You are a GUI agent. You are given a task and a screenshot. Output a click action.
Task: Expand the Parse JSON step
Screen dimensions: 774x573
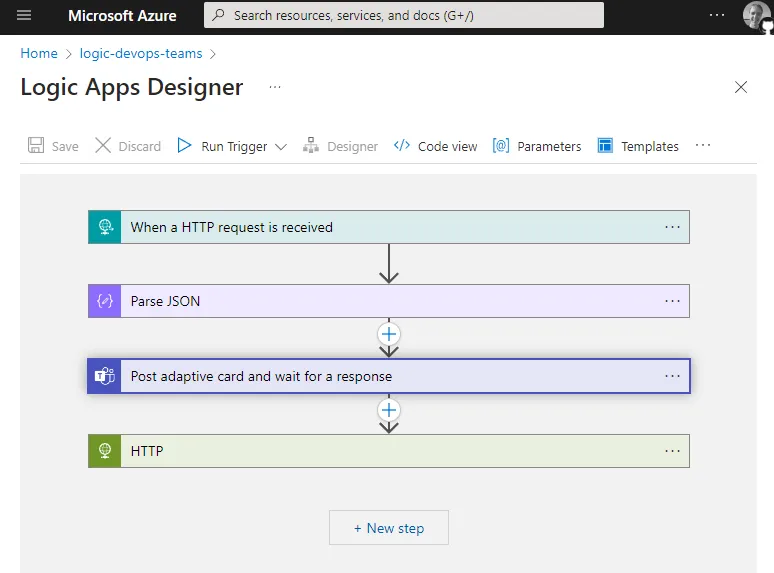[x=389, y=301]
